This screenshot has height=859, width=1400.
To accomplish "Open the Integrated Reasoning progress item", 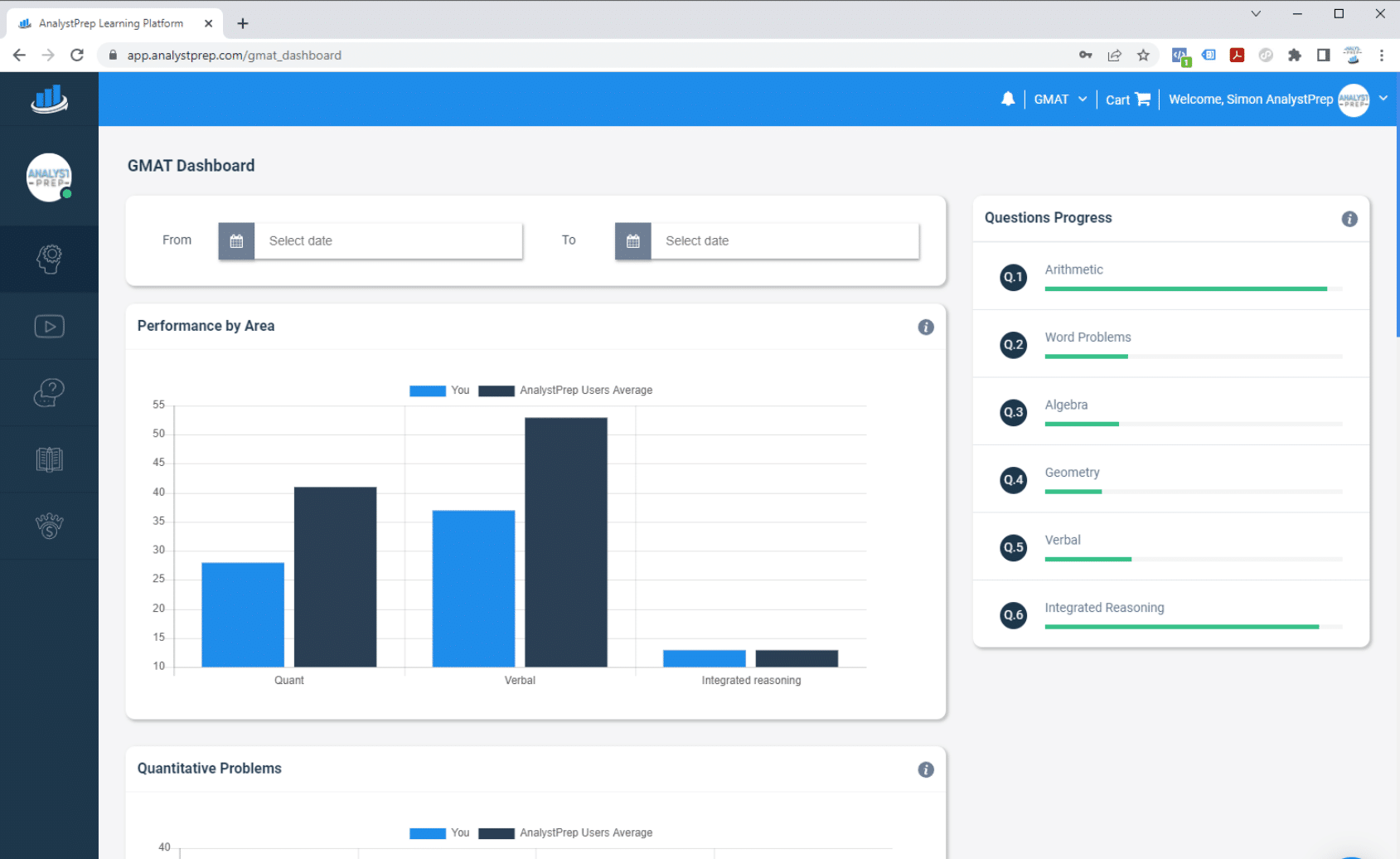I will (1103, 608).
